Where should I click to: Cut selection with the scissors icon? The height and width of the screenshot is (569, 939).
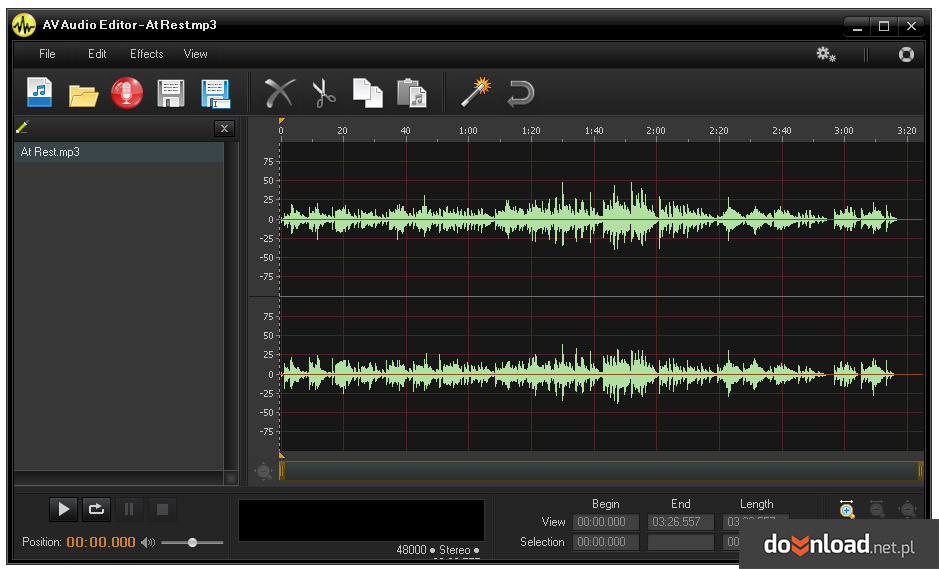(324, 93)
